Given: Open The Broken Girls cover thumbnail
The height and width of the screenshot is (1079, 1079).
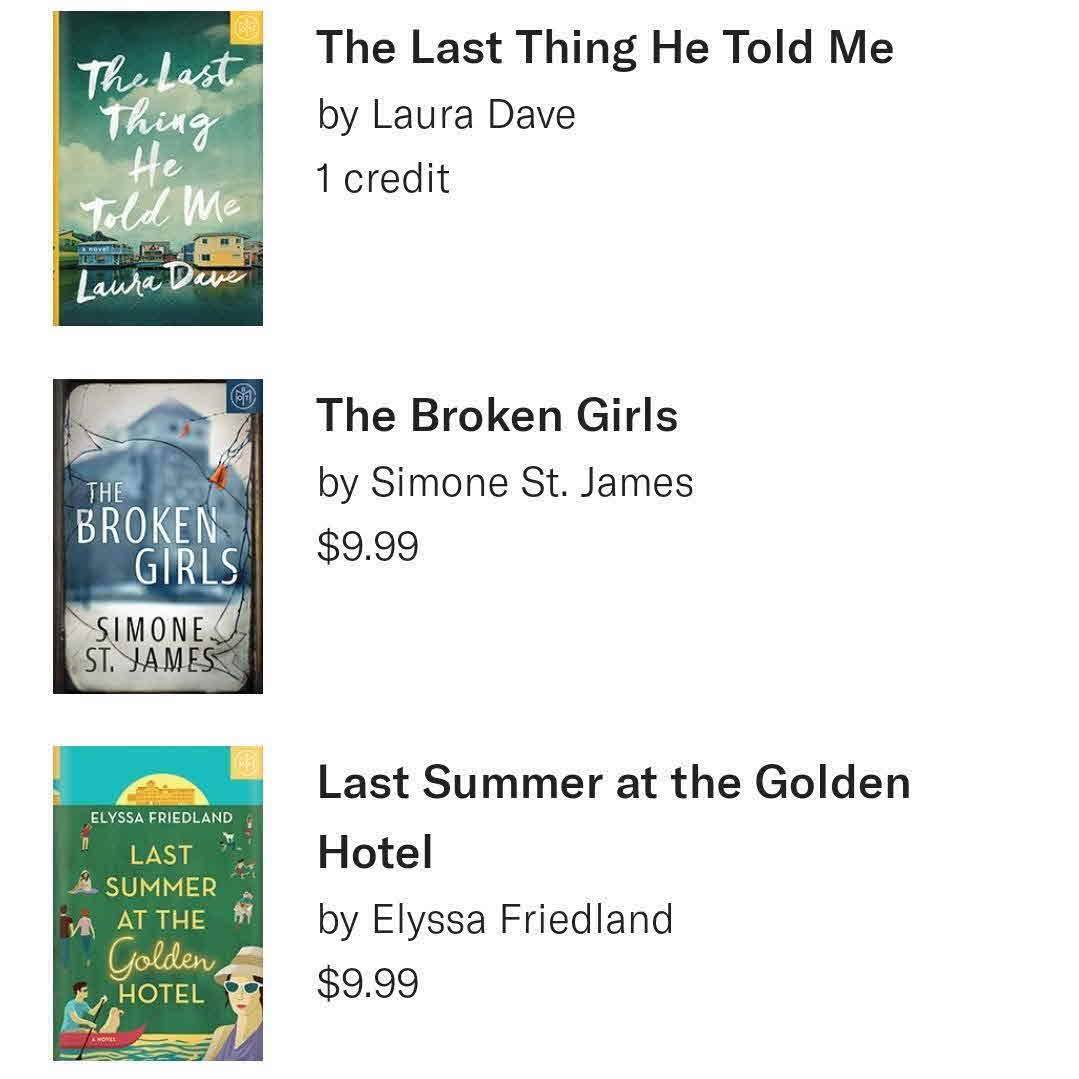Looking at the screenshot, I should click(157, 536).
